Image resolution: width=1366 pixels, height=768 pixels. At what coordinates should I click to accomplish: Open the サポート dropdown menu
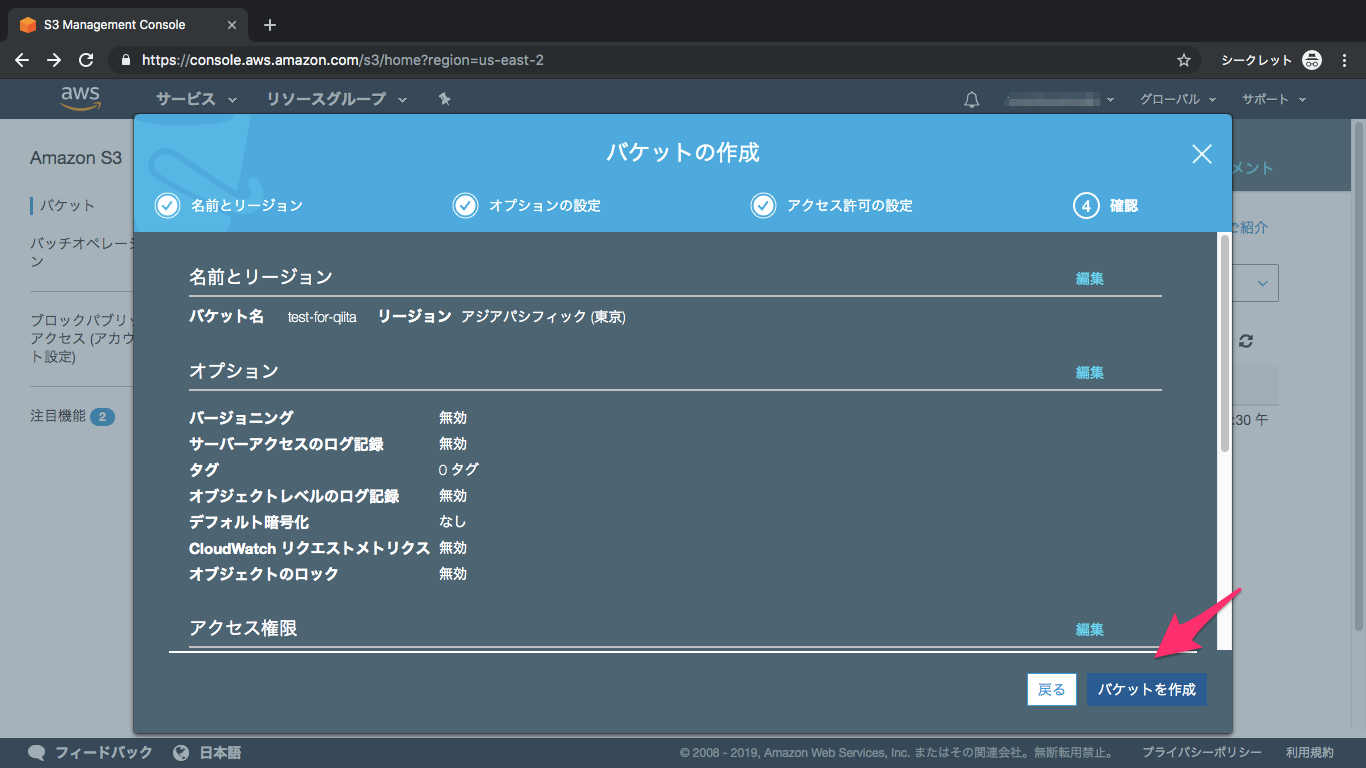pos(1273,99)
